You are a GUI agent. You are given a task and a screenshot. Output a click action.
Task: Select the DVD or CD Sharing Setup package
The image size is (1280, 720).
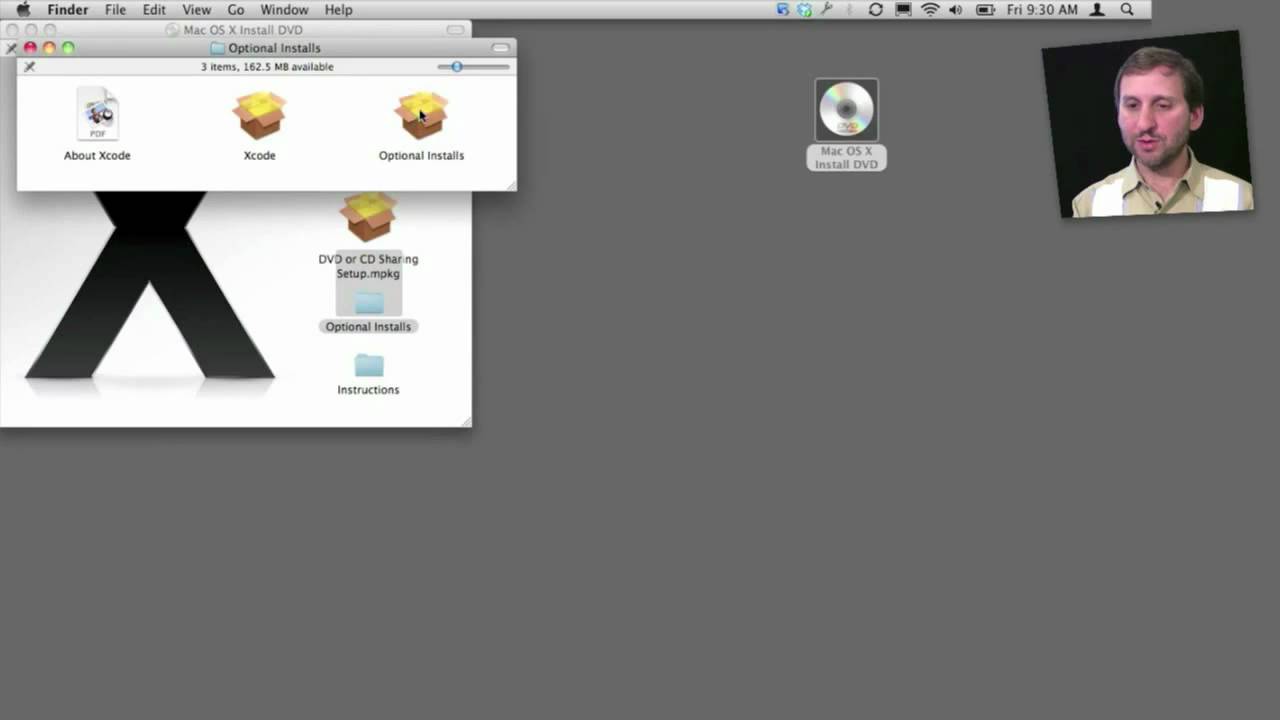(368, 217)
